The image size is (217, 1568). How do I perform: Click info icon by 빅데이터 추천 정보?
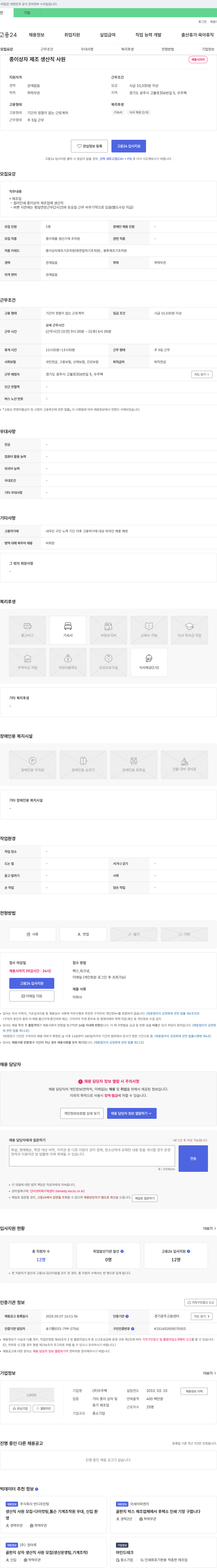pos(36,1489)
